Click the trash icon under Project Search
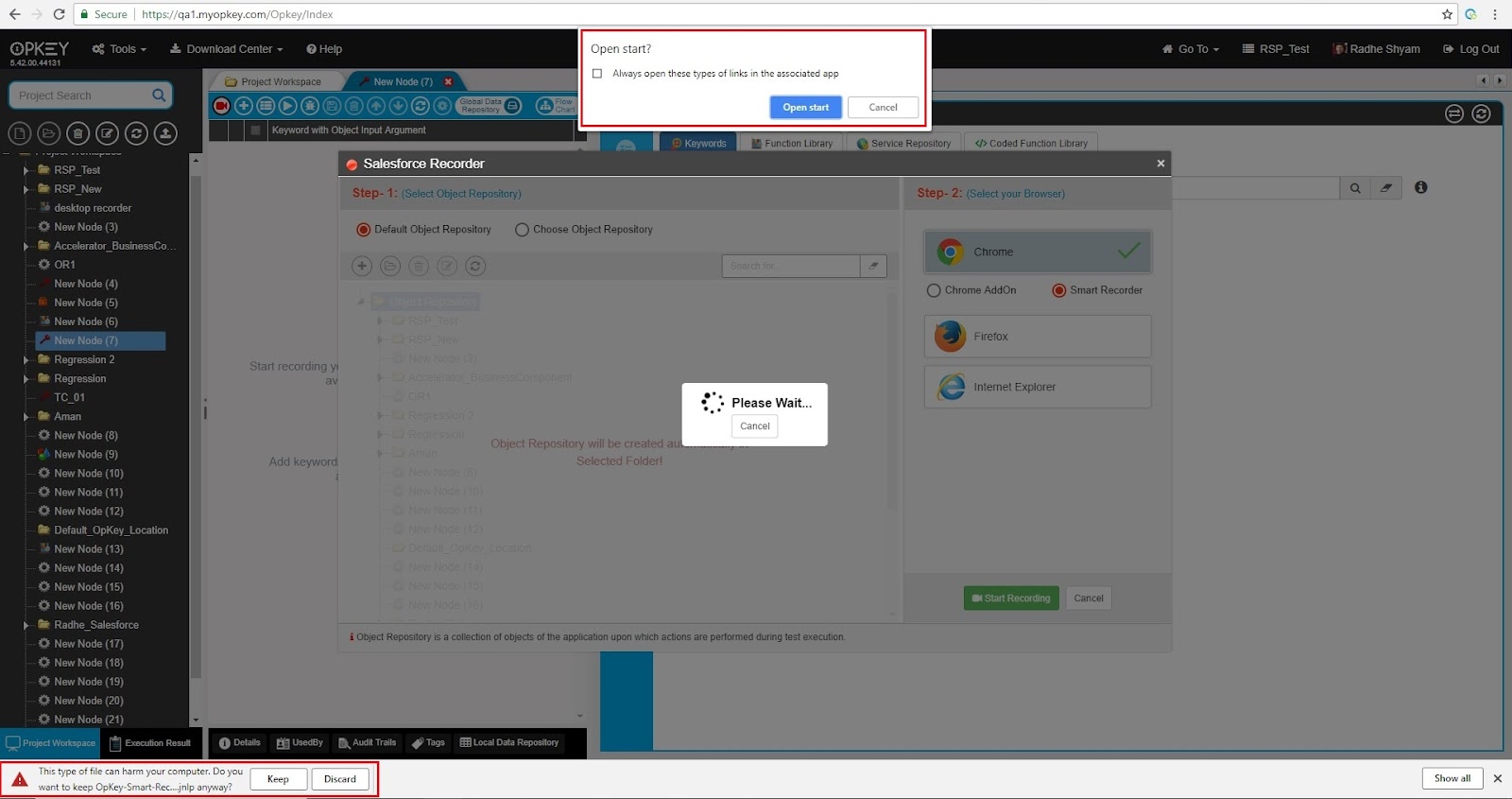The height and width of the screenshot is (799, 1512). 78,133
